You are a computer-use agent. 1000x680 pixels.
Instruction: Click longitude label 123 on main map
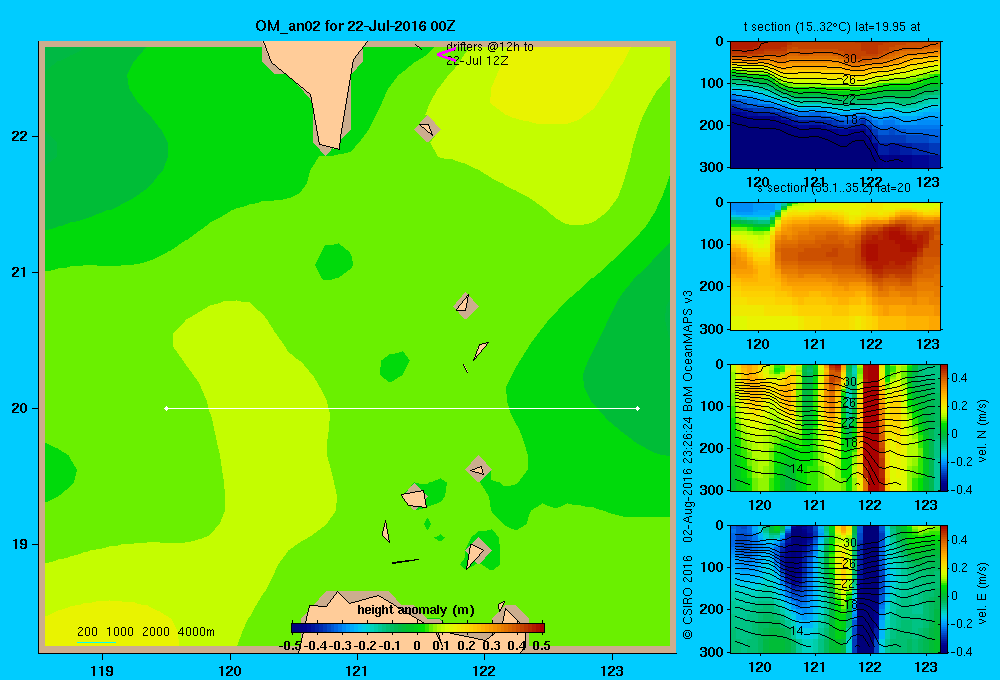click(x=612, y=670)
